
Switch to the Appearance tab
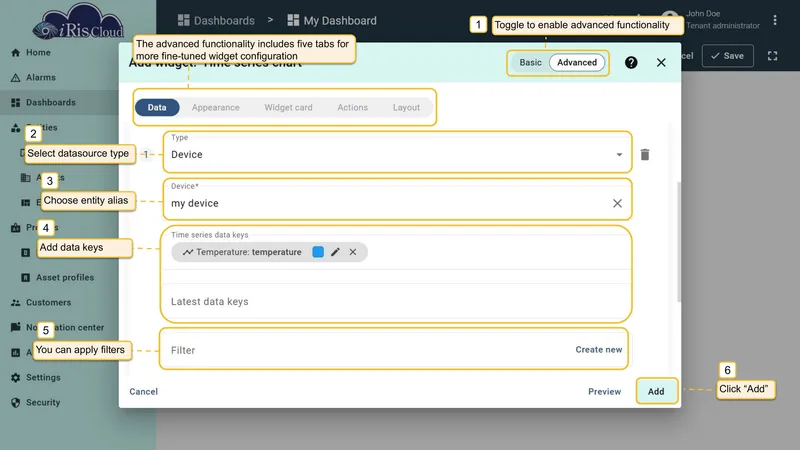point(215,108)
